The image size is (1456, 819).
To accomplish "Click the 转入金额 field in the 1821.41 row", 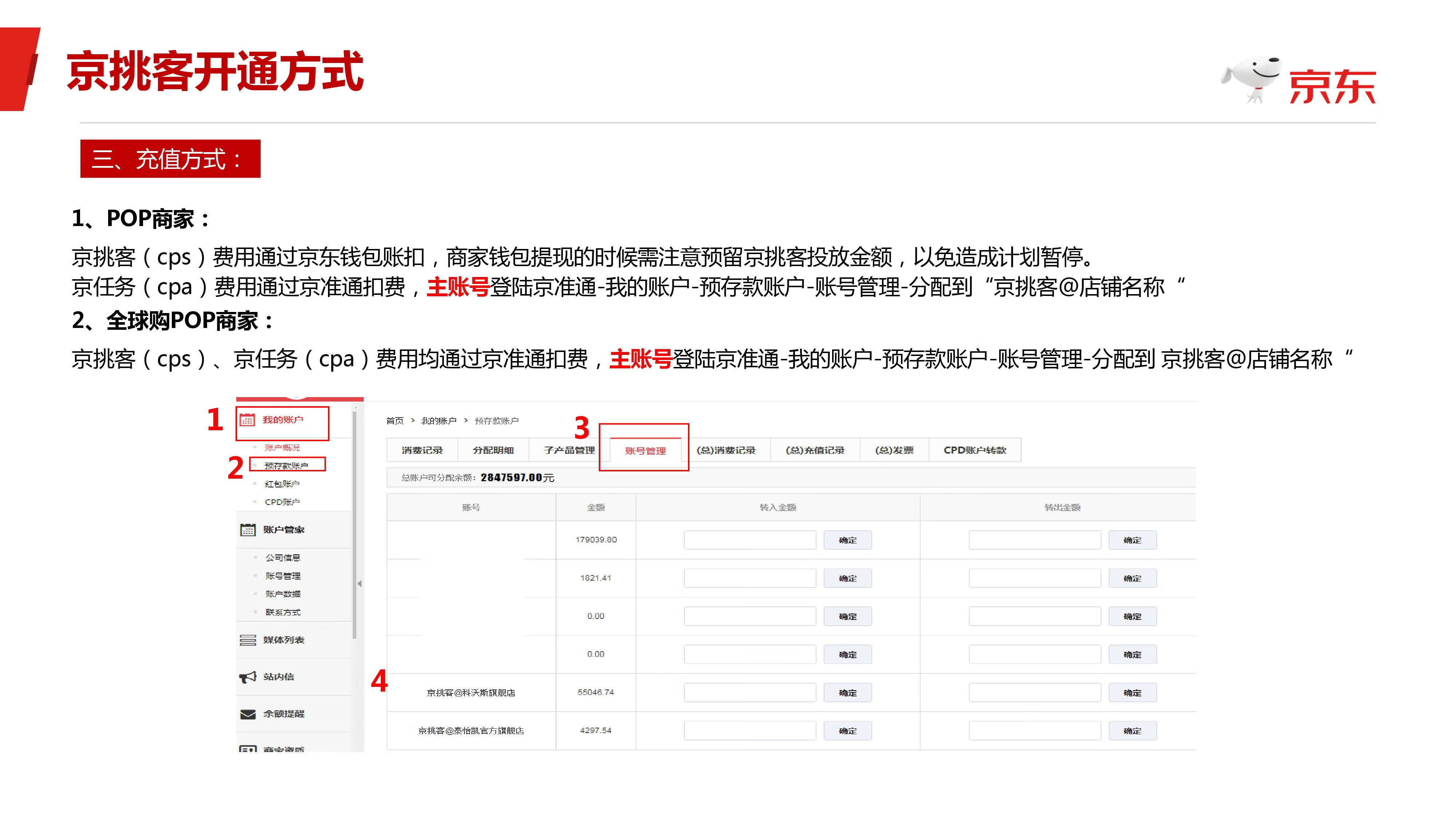I will click(x=750, y=578).
